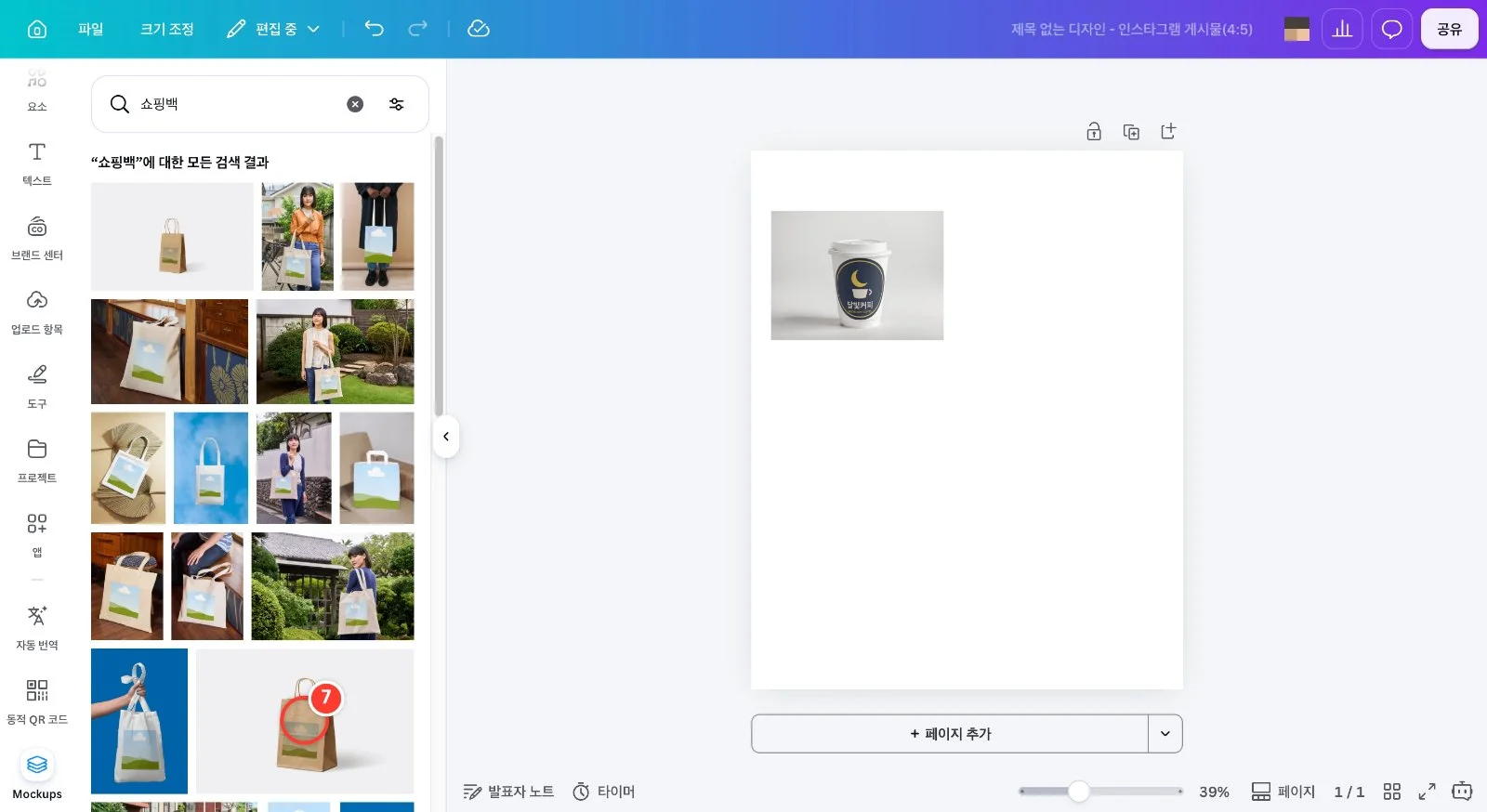The width and height of the screenshot is (1487, 812).
Task: Duplicate the current page
Action: [x=1131, y=132]
